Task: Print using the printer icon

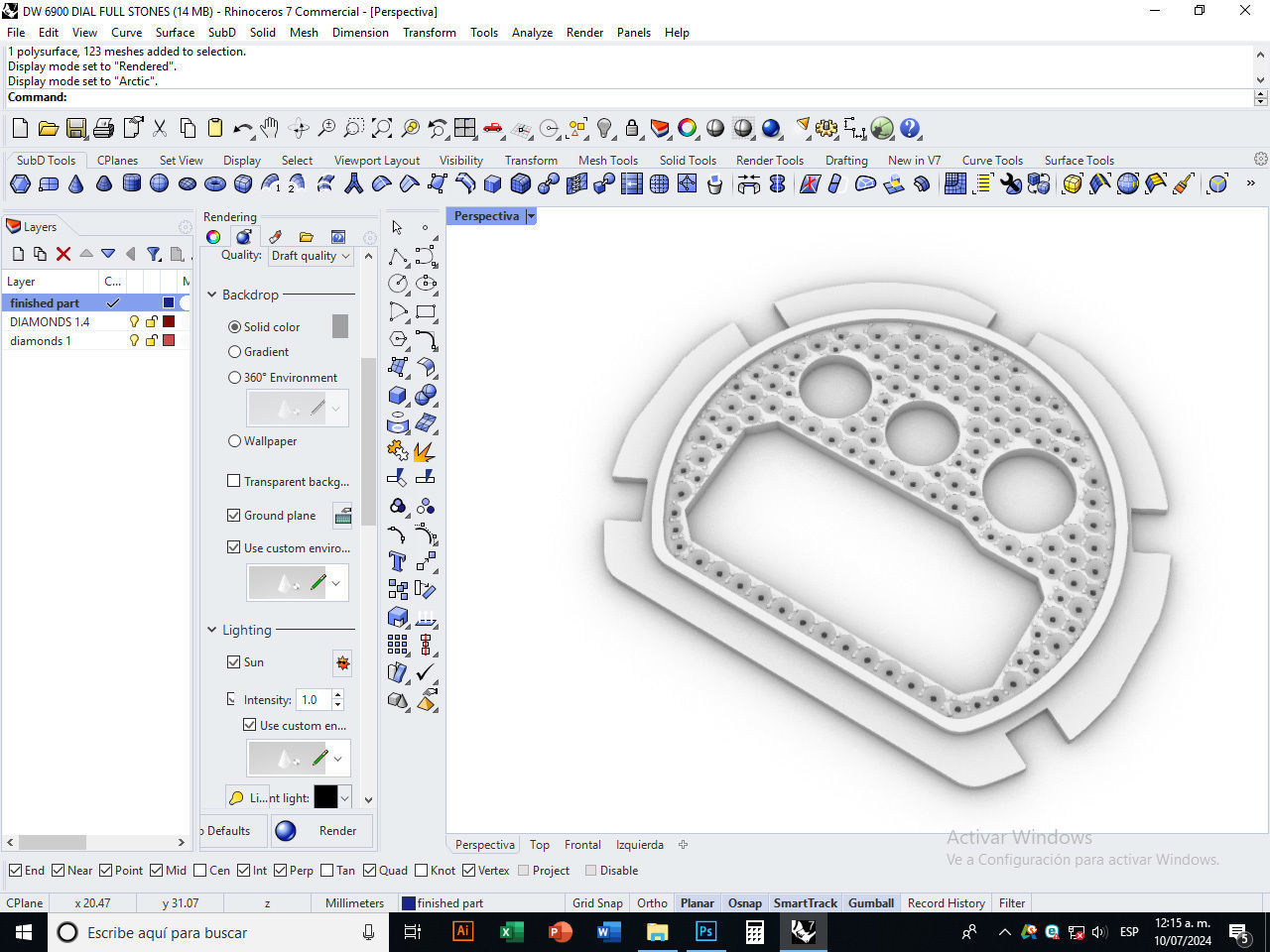Action: (x=103, y=128)
